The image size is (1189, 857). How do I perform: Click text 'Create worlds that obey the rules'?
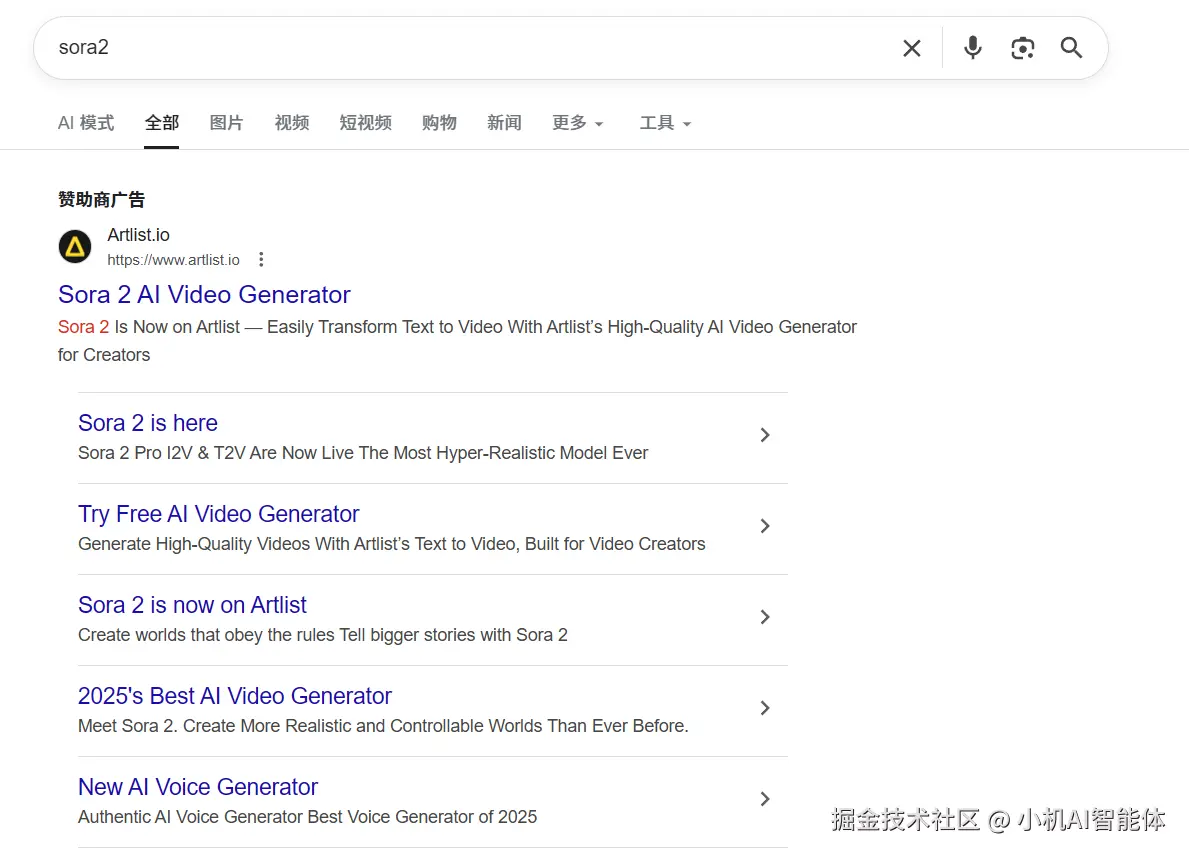point(206,635)
